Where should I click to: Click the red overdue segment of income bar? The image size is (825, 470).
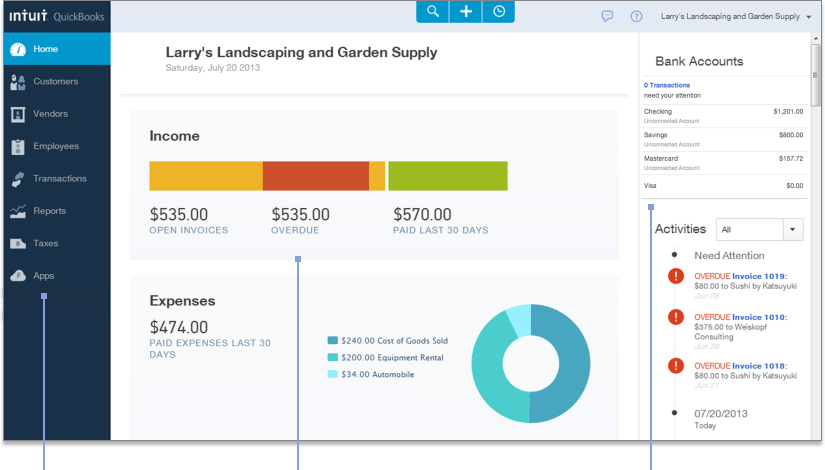click(316, 176)
